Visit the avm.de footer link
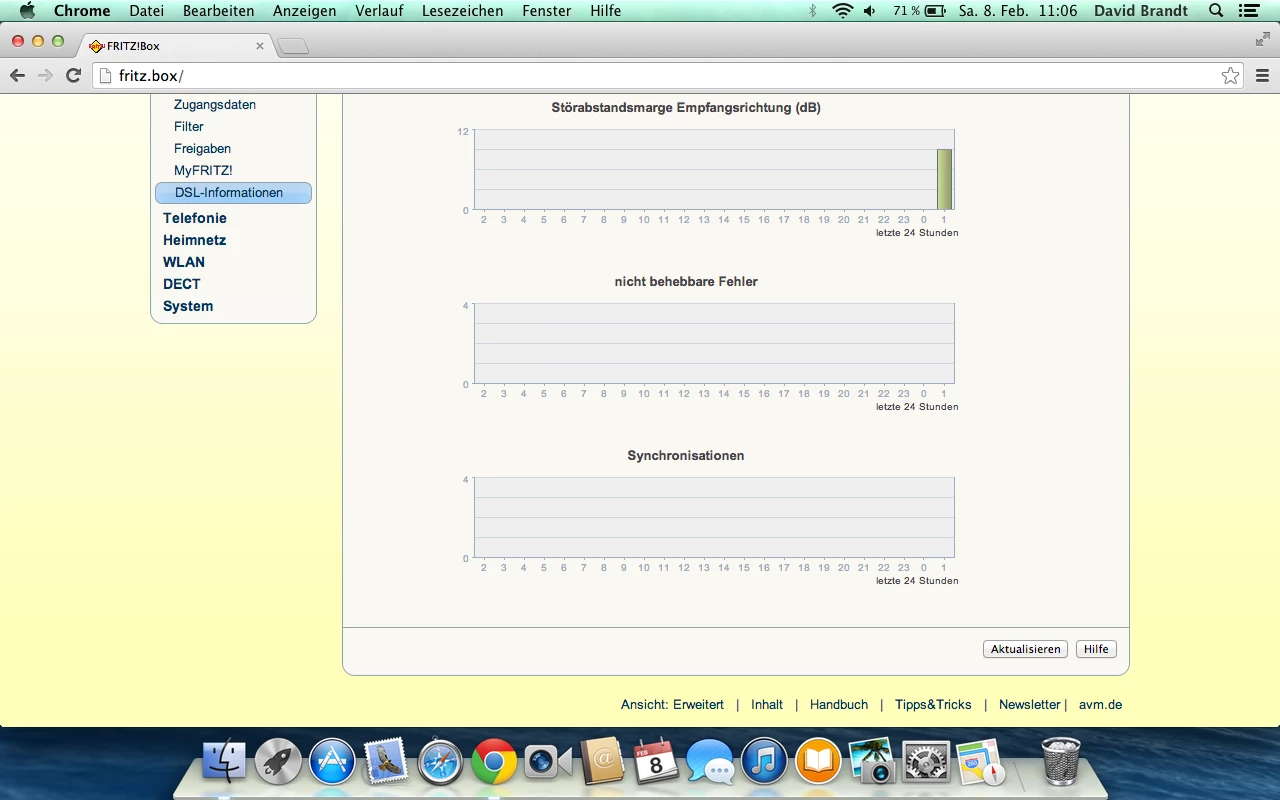This screenshot has width=1280, height=800. pos(1100,705)
